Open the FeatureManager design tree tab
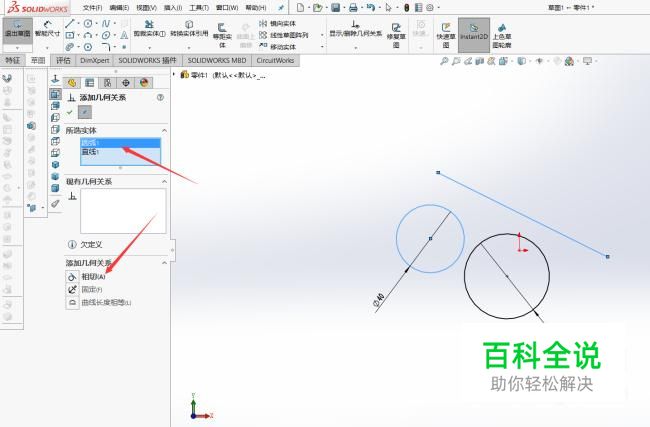 tap(72, 82)
